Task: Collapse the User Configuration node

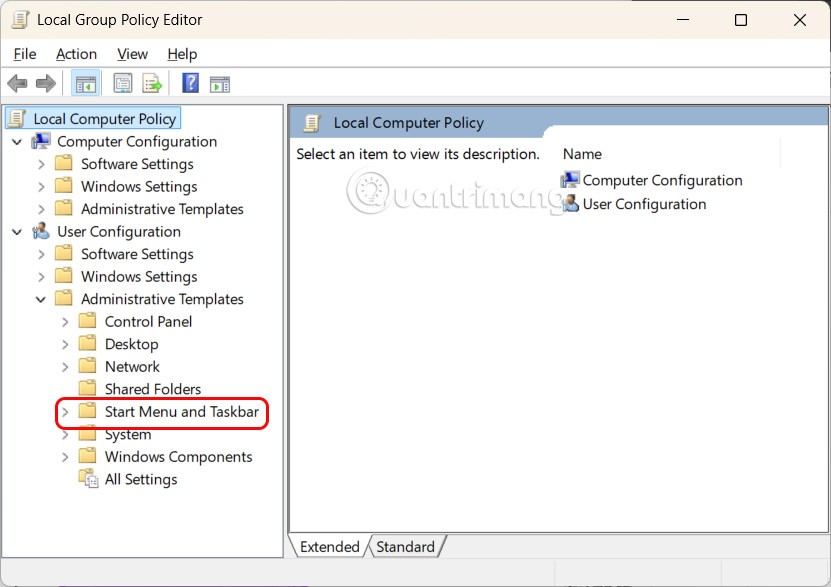Action: [x=17, y=232]
